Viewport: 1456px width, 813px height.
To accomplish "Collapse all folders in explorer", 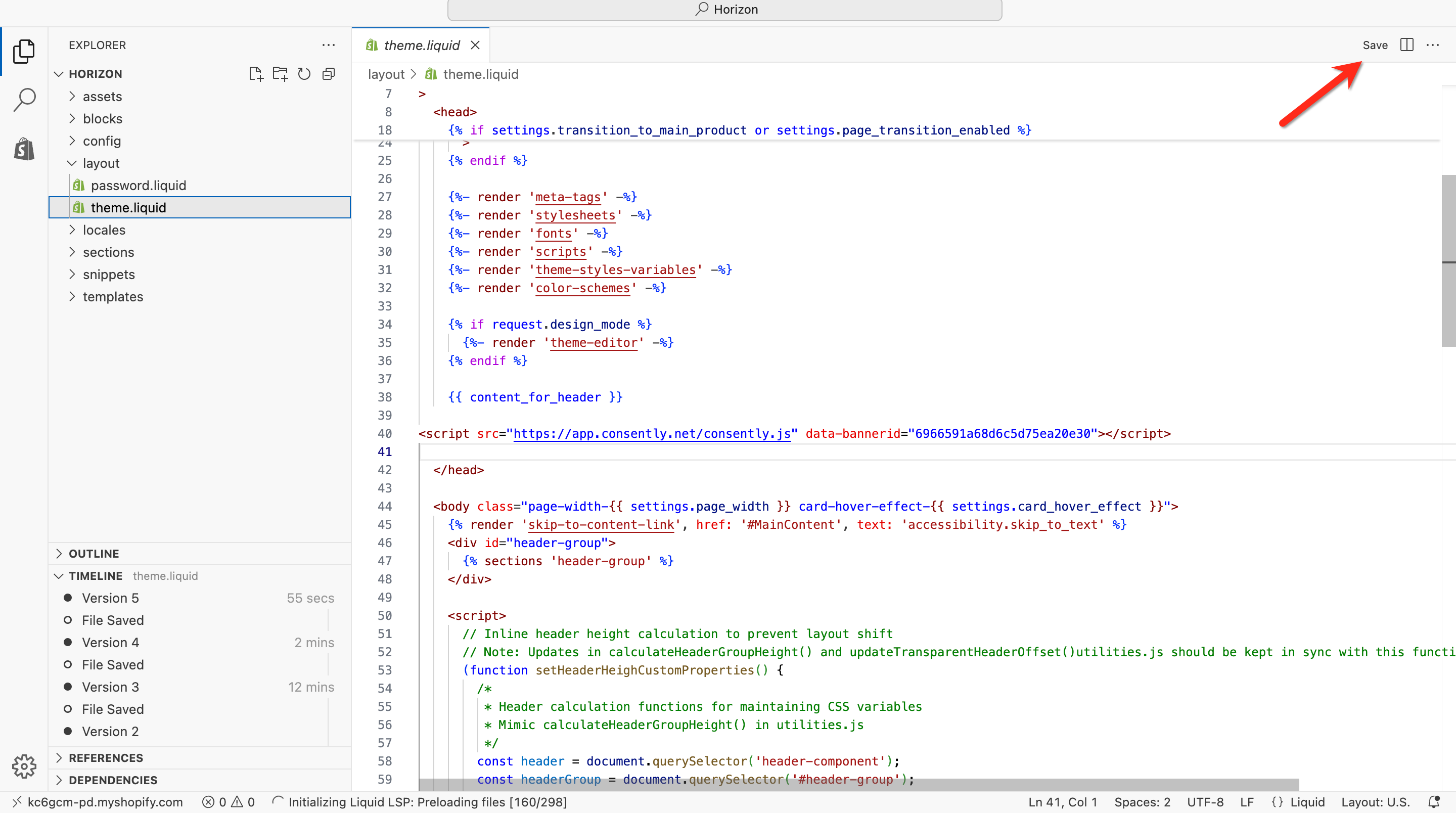I will (329, 74).
